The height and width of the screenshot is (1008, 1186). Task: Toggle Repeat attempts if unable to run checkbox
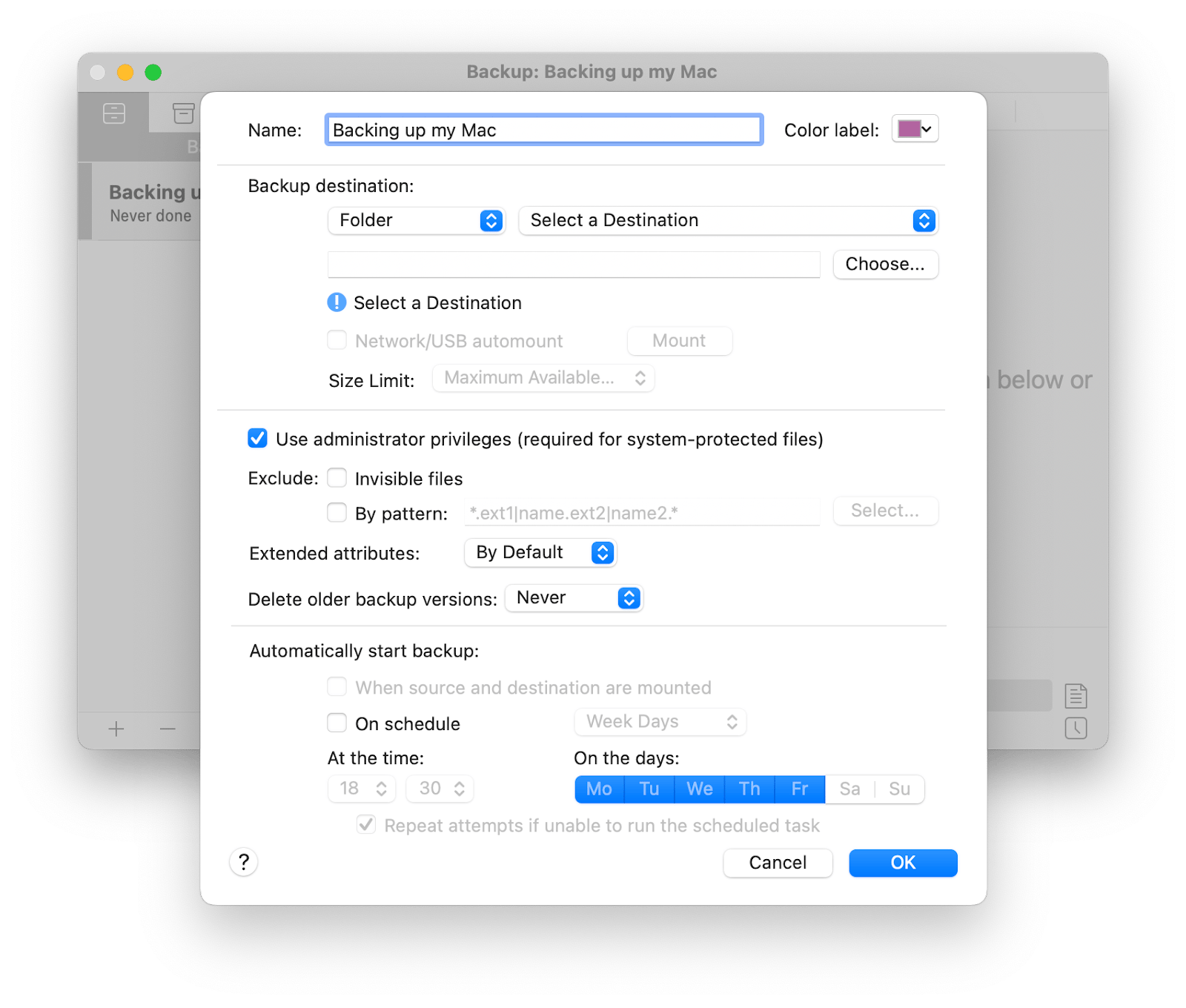point(366,824)
